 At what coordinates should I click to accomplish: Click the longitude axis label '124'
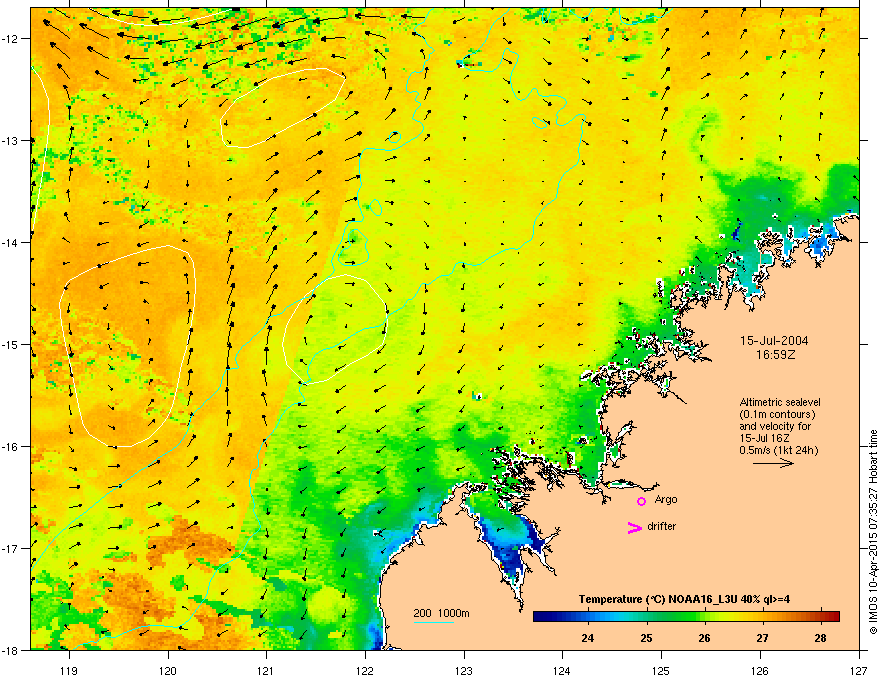click(562, 670)
